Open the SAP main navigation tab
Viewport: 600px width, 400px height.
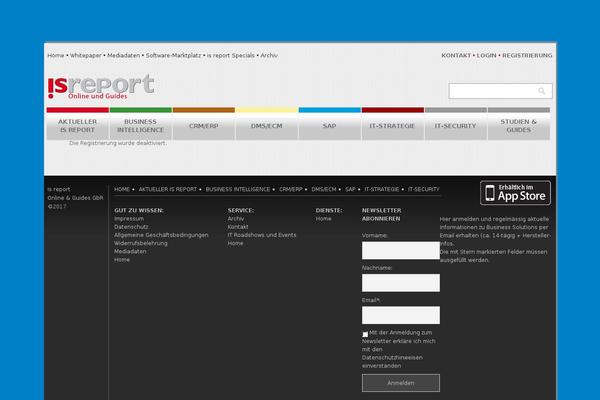(x=329, y=126)
